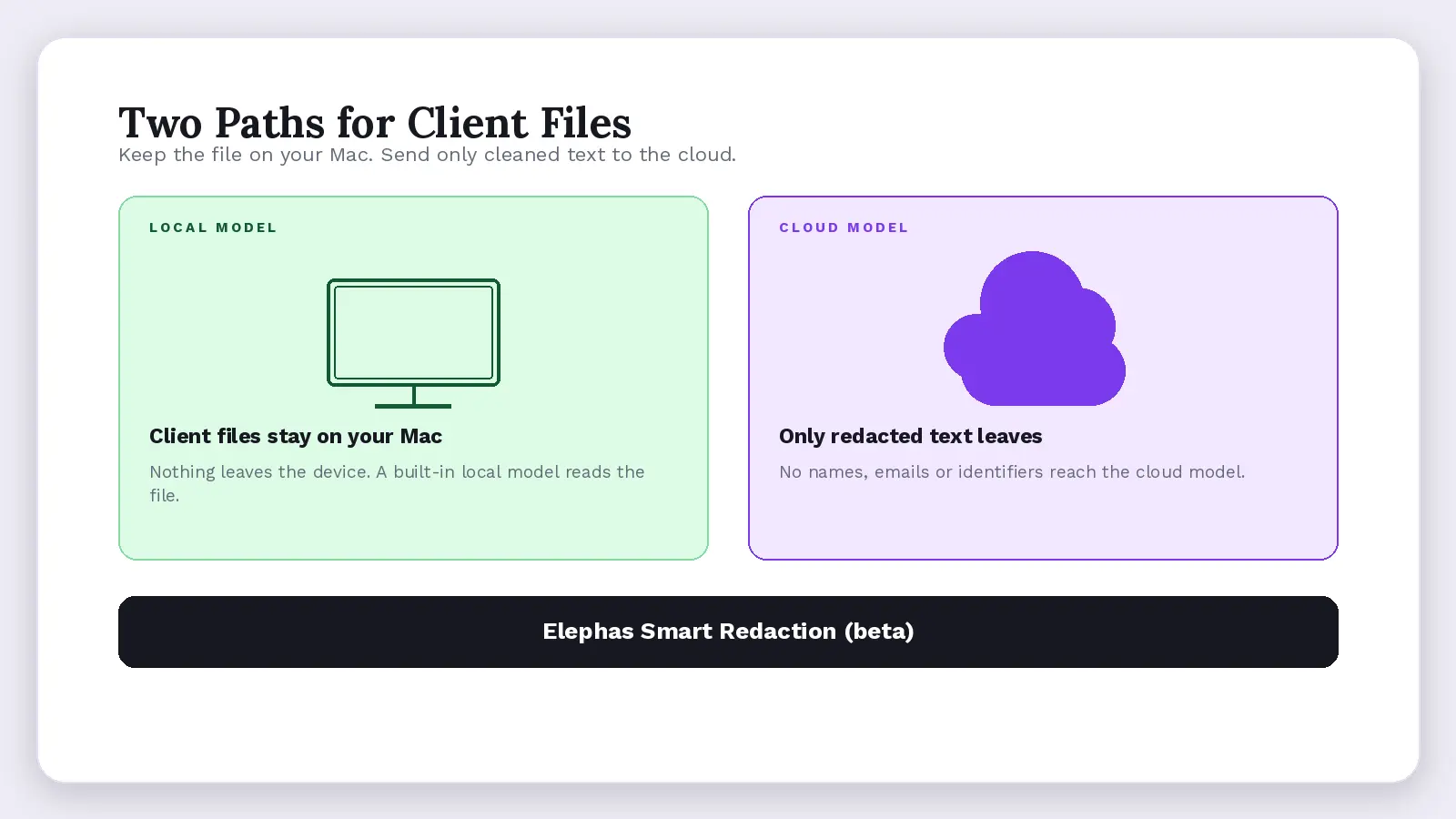Click "Only redacted text leaves" heading
Screen dimensions: 1456x819
910,436
